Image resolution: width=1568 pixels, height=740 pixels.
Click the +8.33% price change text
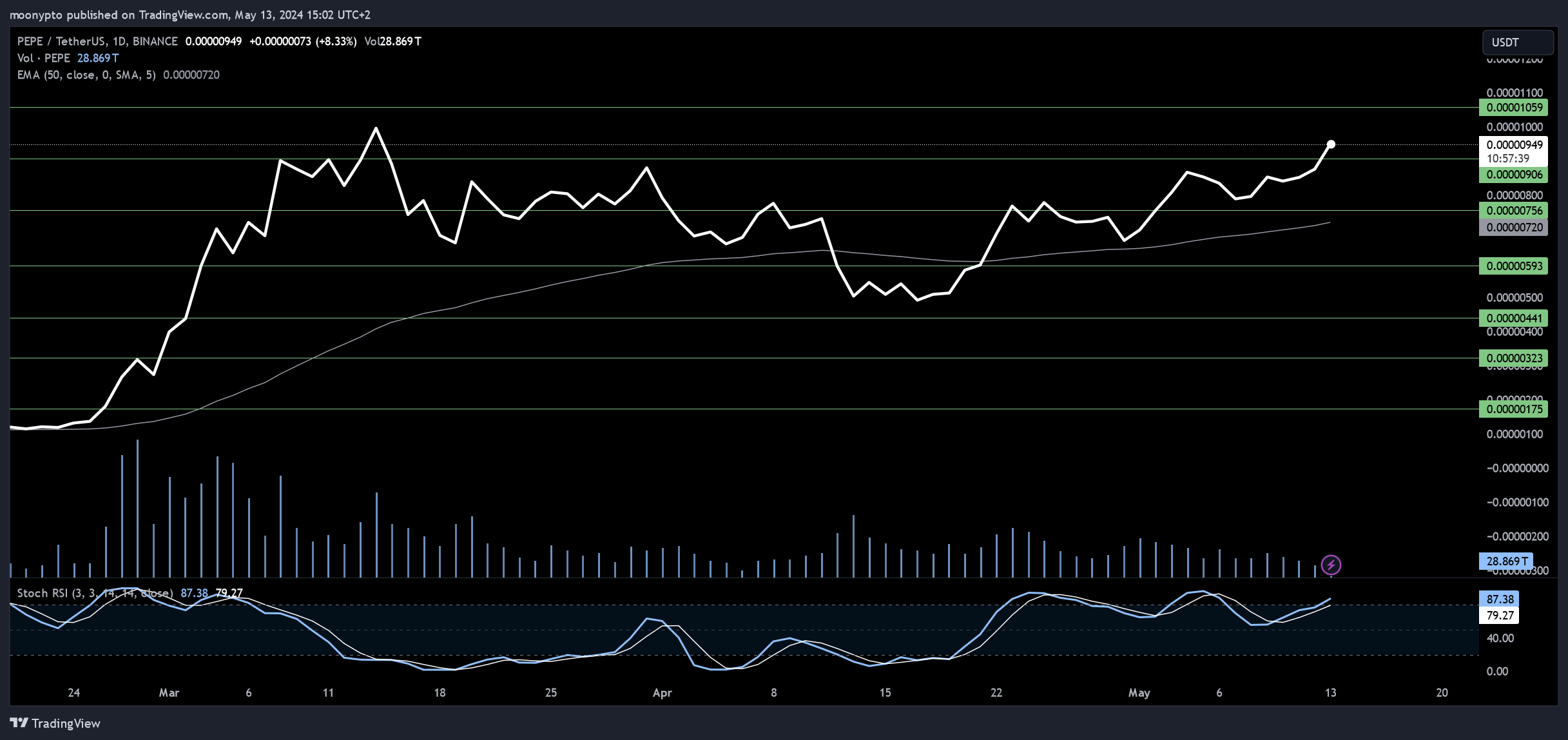(336, 41)
